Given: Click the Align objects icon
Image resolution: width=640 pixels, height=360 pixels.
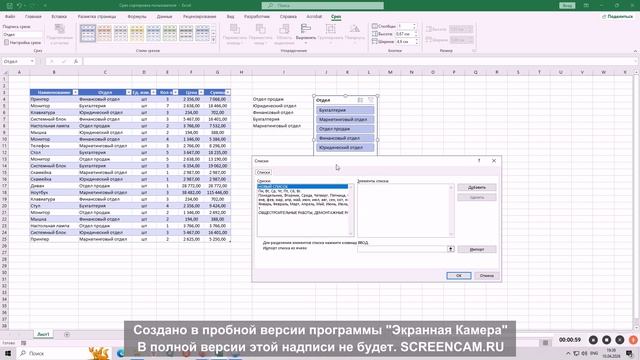Looking at the screenshot, I should tap(306, 29).
